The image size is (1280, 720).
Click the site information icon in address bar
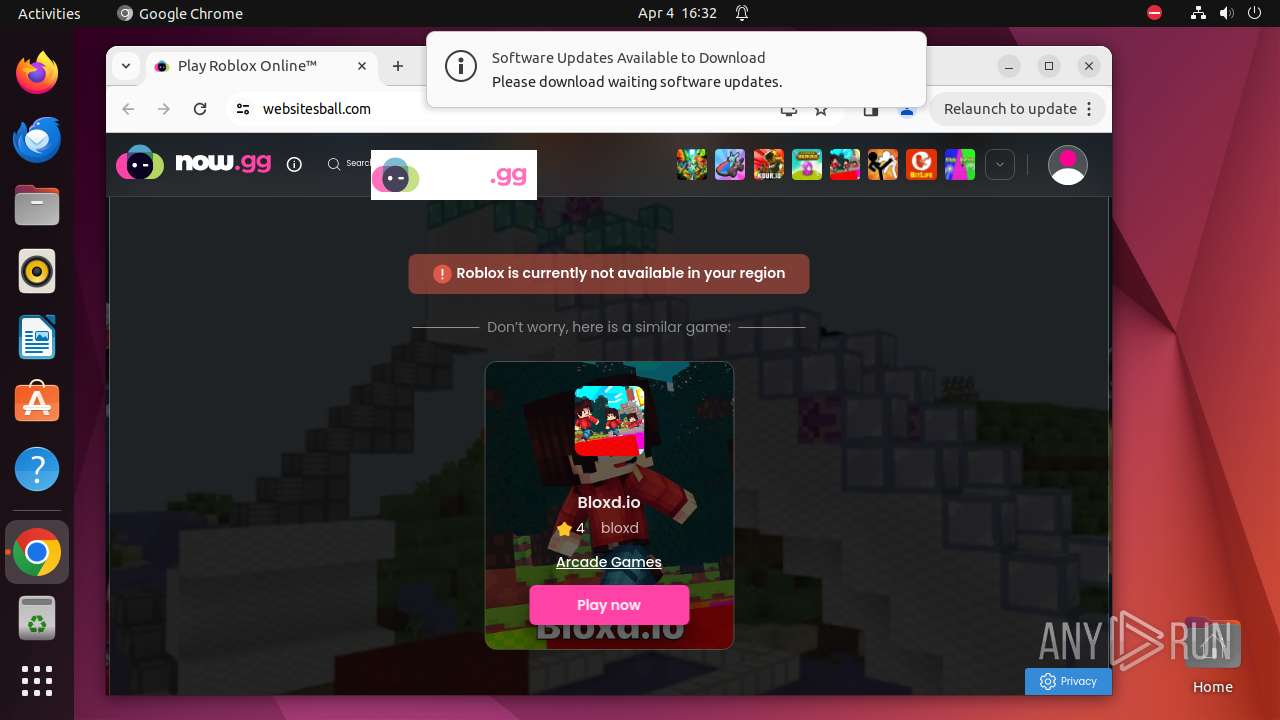pos(243,109)
